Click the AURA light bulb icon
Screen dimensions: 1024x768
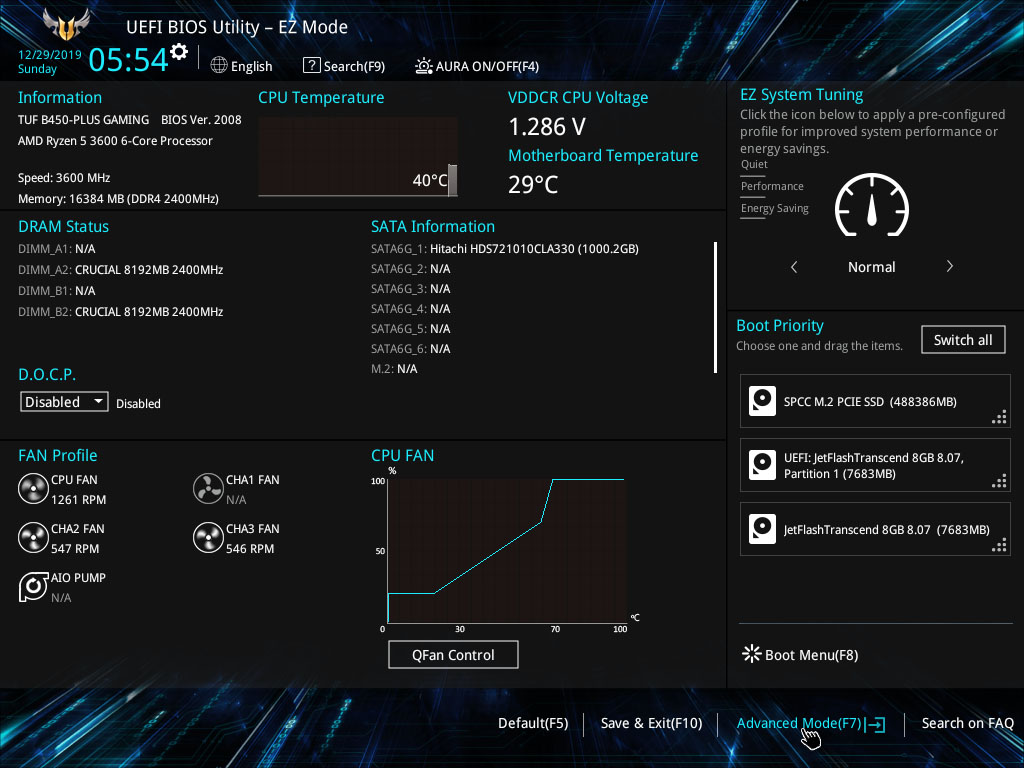coord(424,66)
